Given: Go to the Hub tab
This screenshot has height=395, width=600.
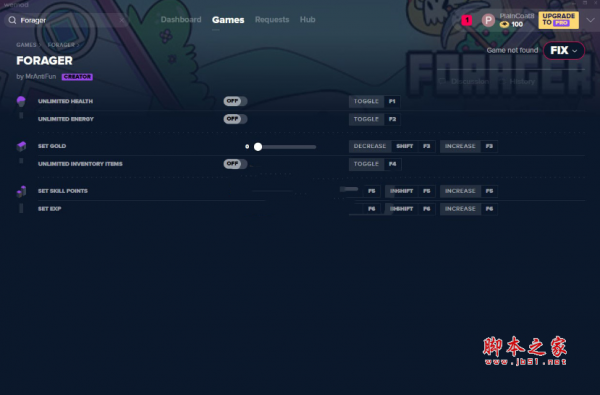Looking at the screenshot, I should (x=308, y=20).
